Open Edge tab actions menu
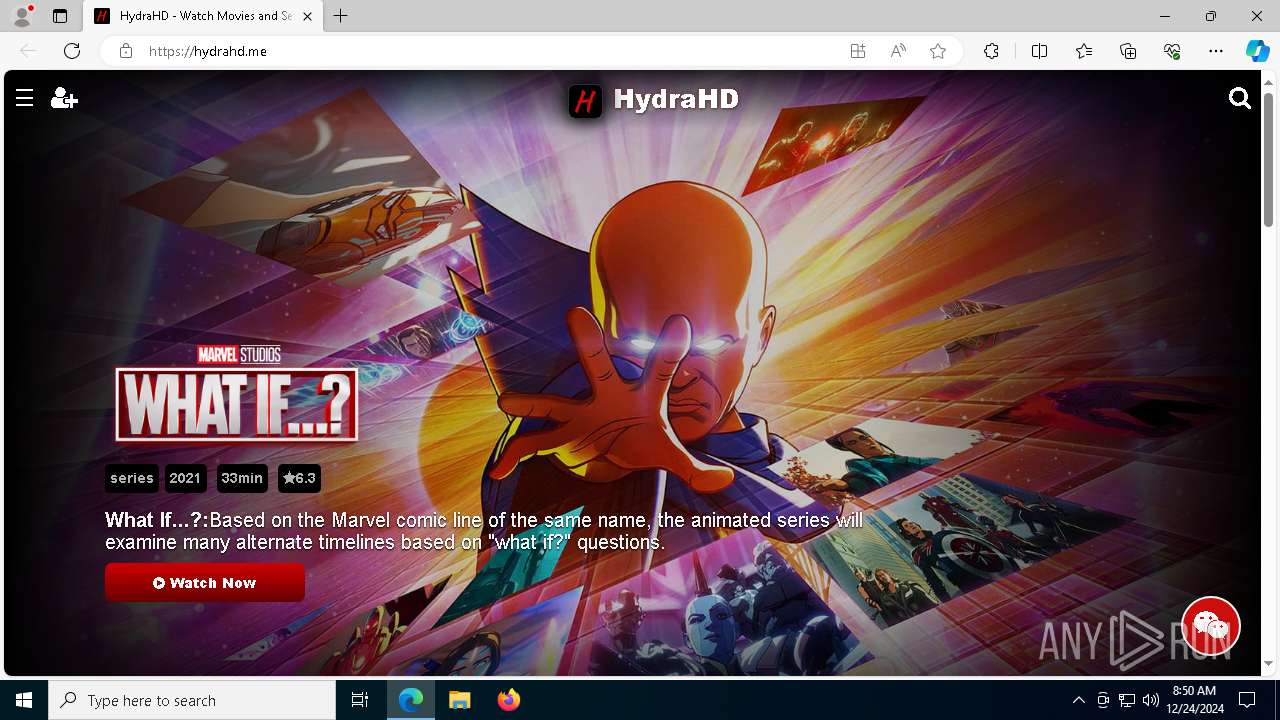This screenshot has width=1280, height=720. pos(60,16)
